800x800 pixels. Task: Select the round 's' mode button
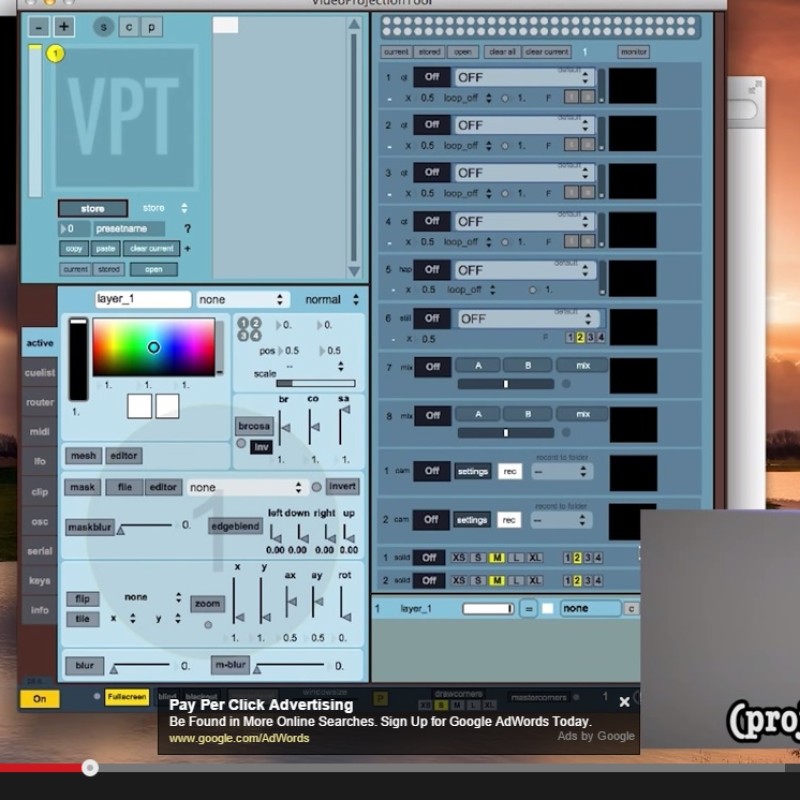click(104, 27)
